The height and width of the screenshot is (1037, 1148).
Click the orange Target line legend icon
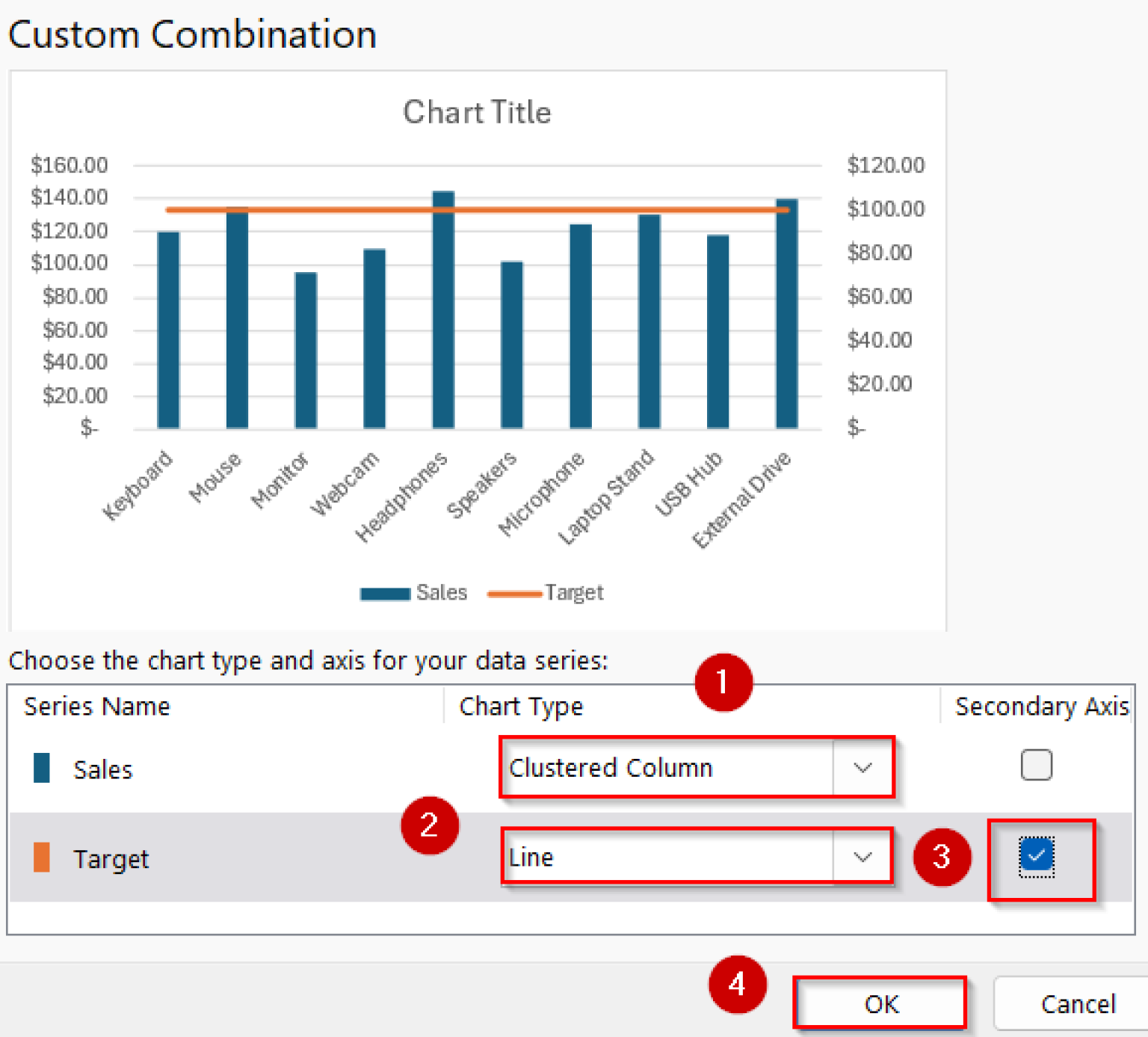click(x=516, y=592)
